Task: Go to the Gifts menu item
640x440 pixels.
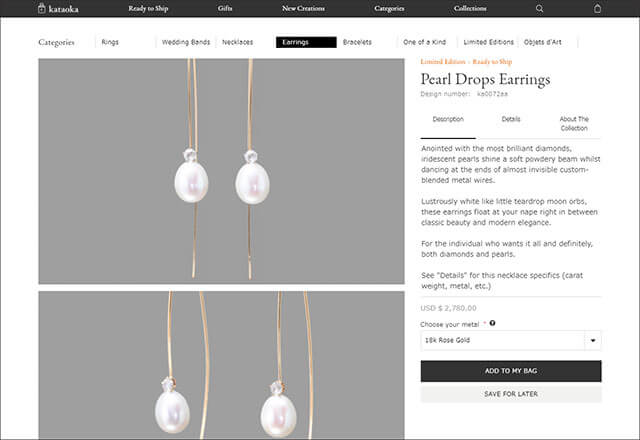Action: point(226,9)
